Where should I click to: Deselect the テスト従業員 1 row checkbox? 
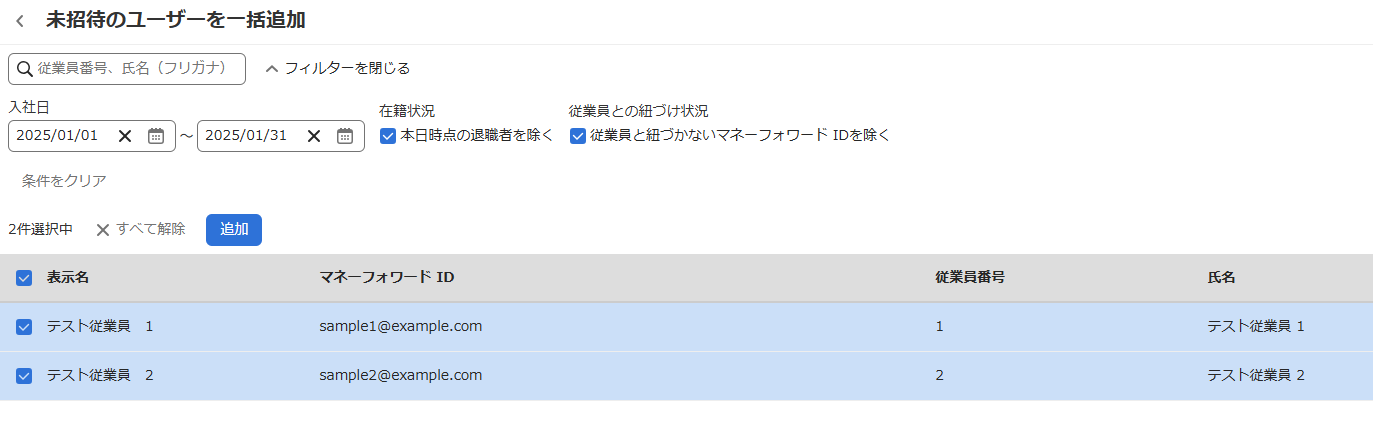(x=24, y=327)
